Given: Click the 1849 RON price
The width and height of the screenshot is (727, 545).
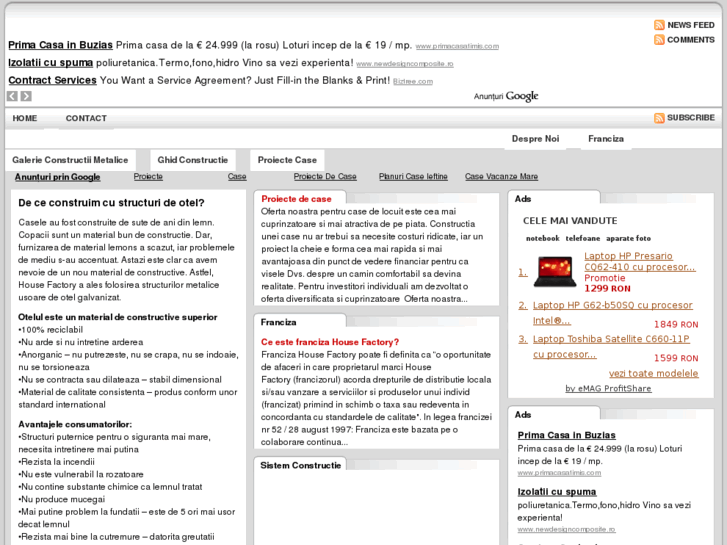Looking at the screenshot, I should pyautogui.click(x=676, y=324).
